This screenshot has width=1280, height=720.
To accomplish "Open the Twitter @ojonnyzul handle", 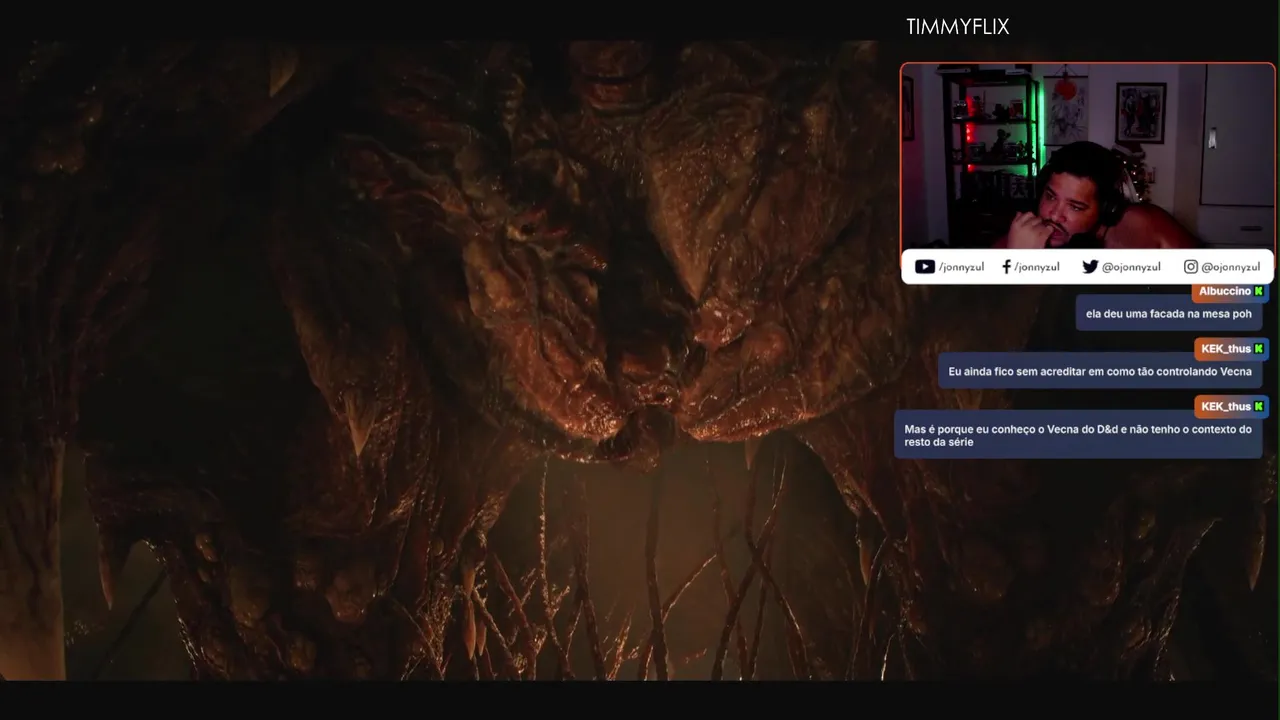I will click(x=1132, y=267).
